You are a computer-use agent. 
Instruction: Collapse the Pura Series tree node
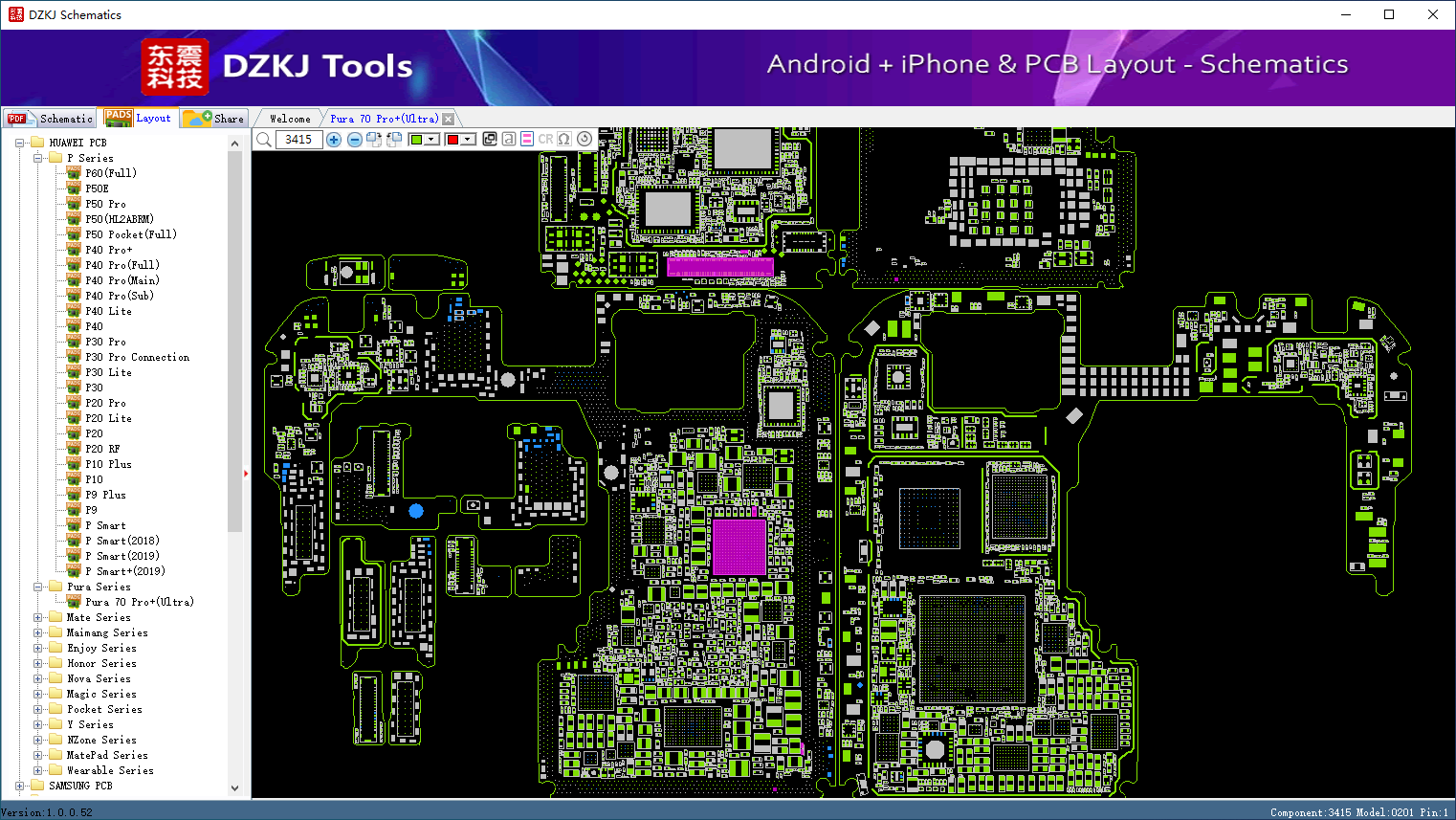[37, 587]
